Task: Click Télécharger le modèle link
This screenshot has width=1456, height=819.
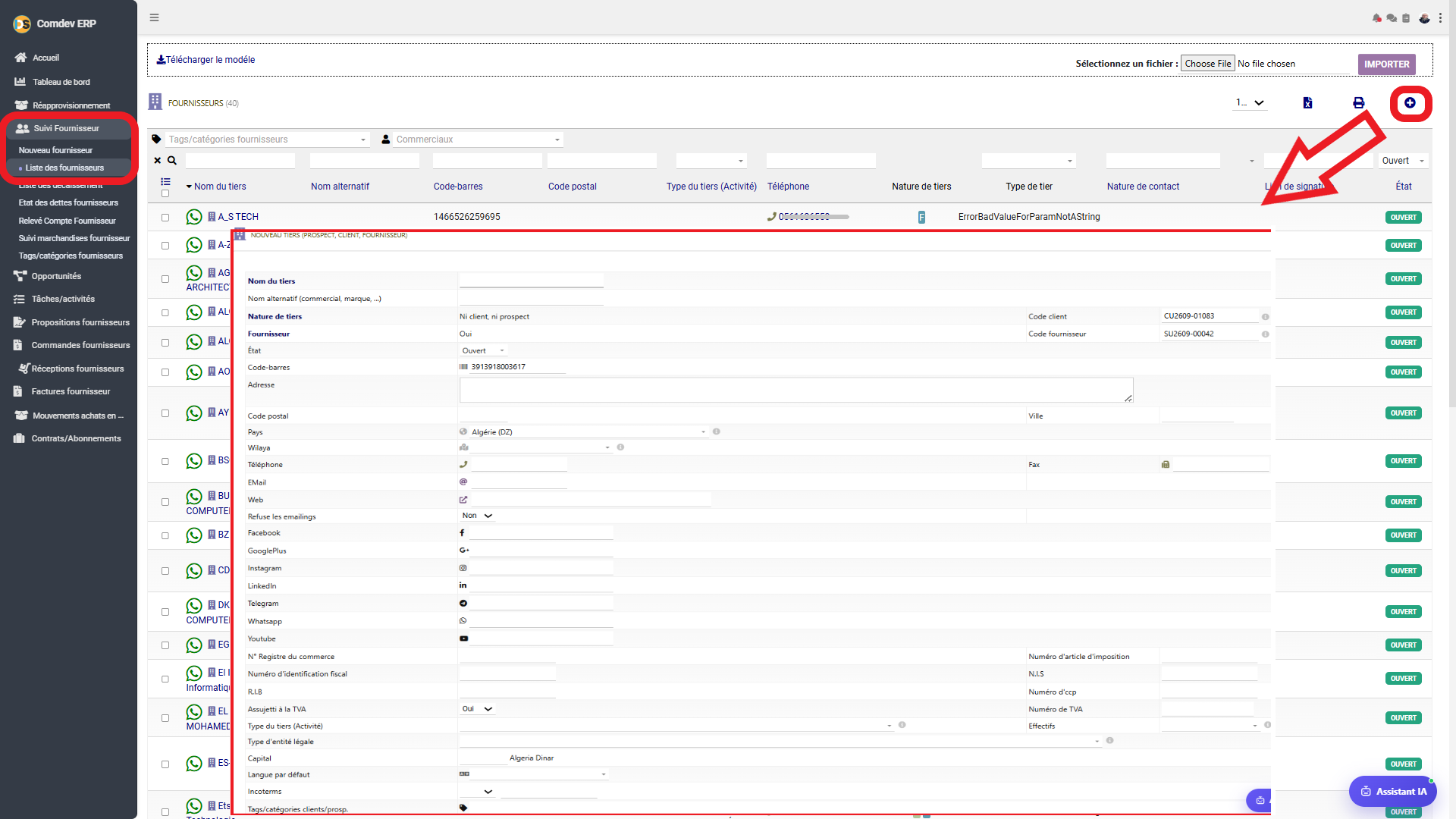Action: 206,60
